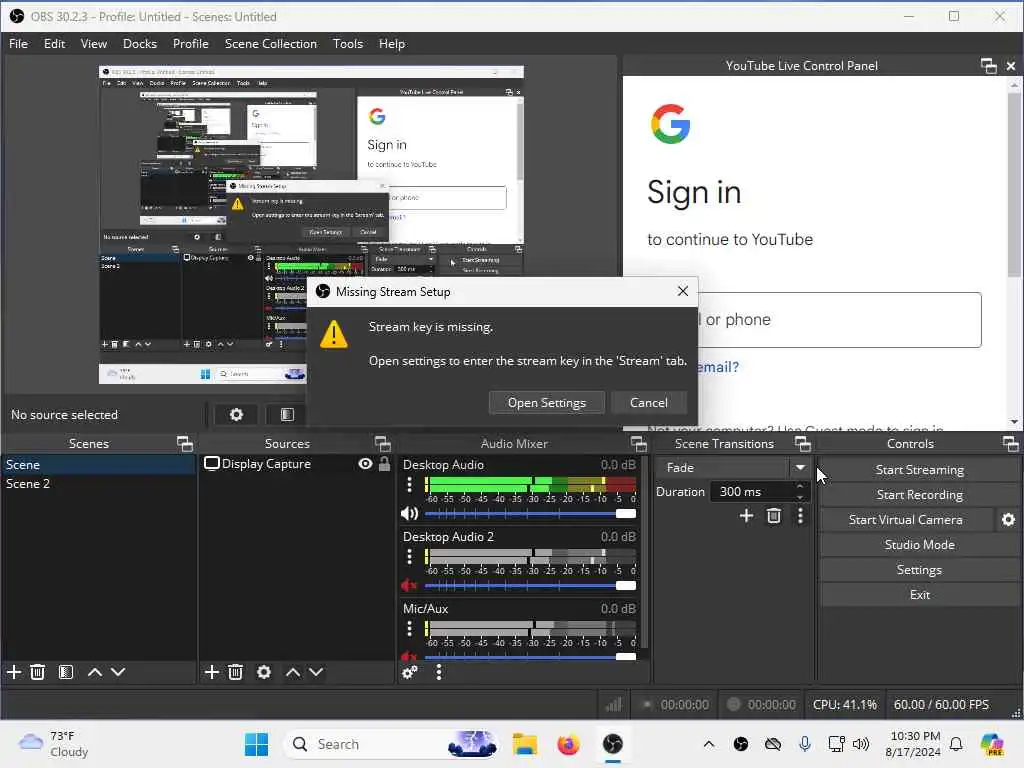Open source filters icon below preview
1024x768 pixels.
[x=287, y=415]
